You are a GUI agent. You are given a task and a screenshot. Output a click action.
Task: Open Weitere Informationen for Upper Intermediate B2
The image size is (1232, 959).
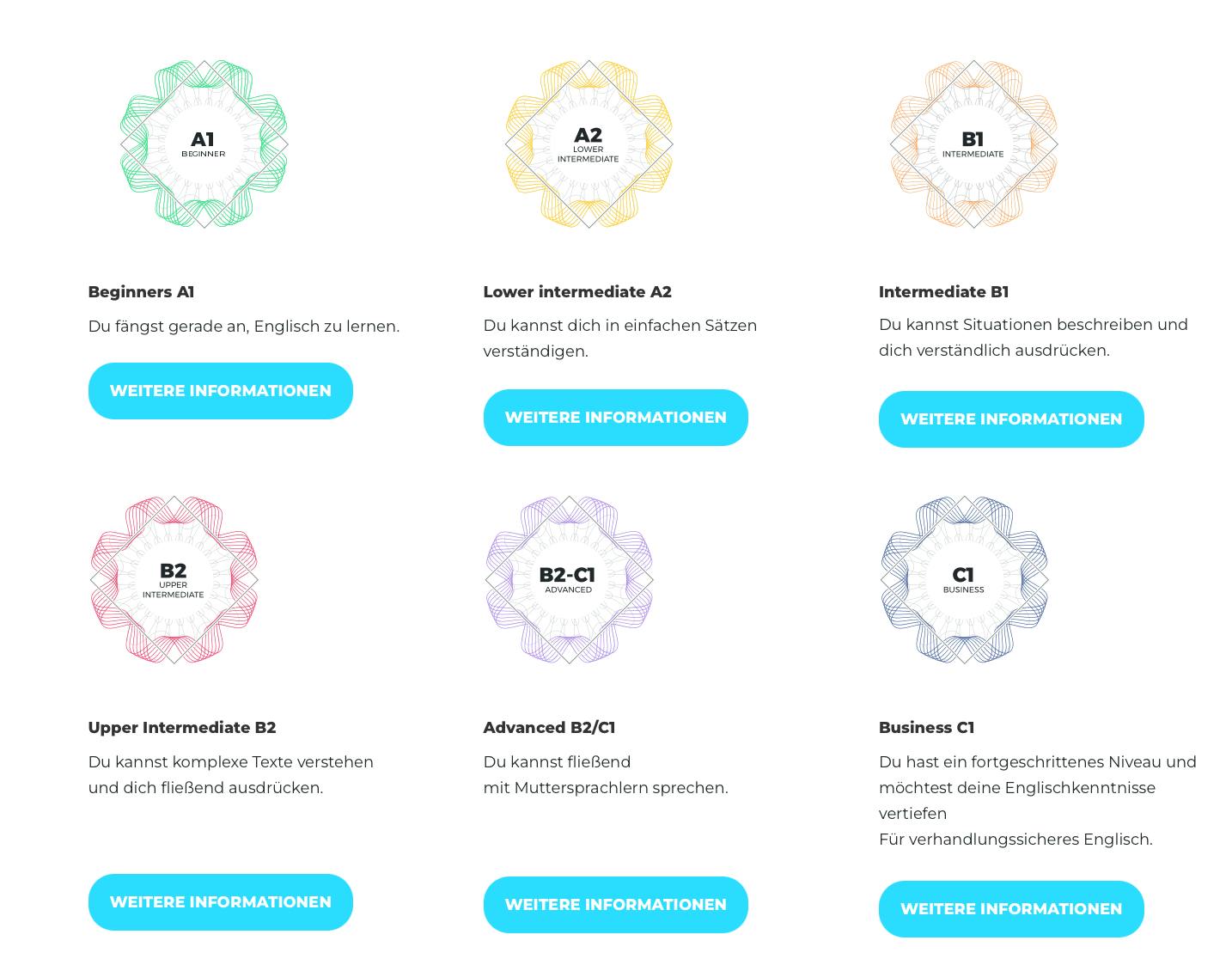(x=221, y=902)
